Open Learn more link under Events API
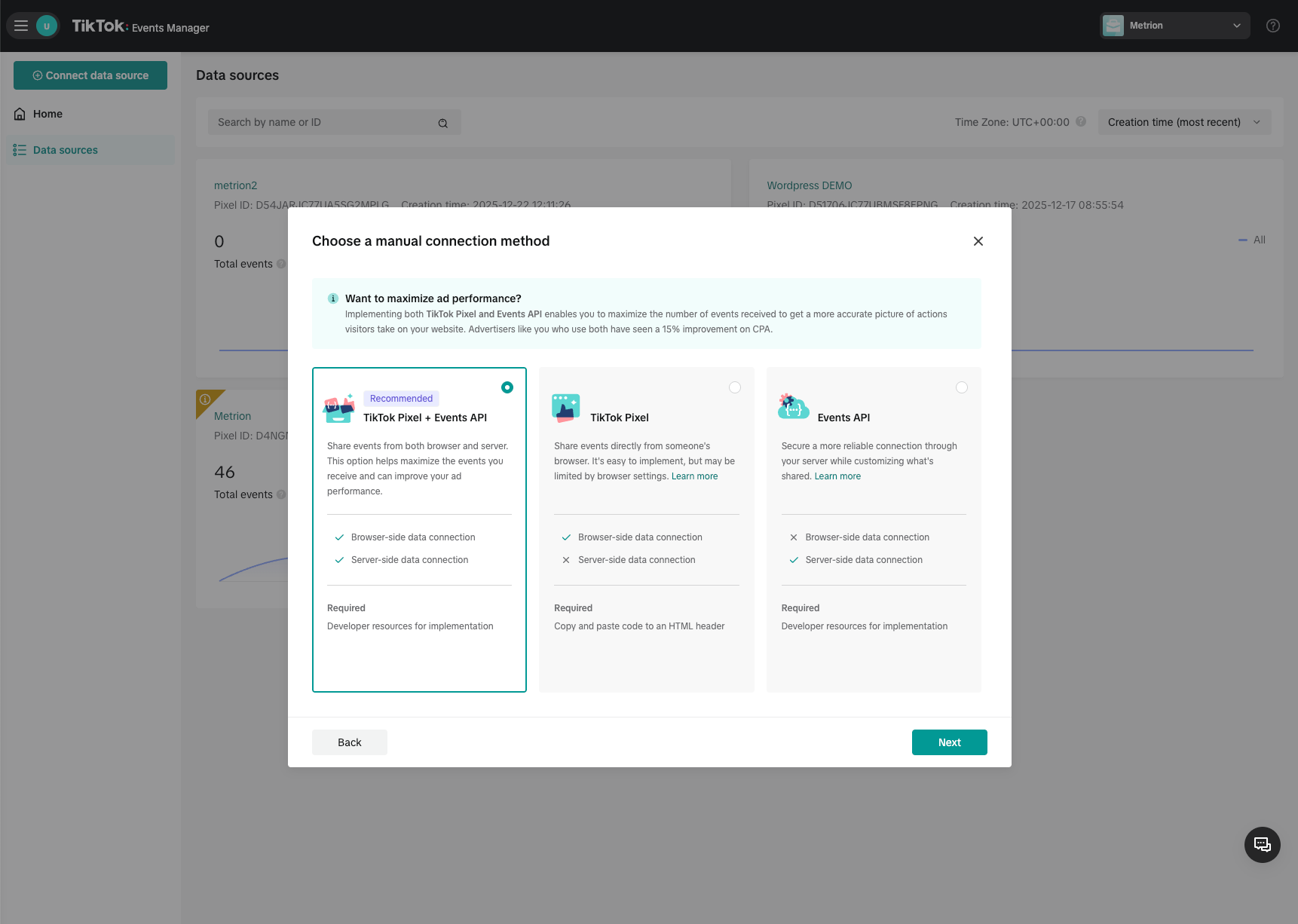Screen dimensions: 1298x924 837,476
